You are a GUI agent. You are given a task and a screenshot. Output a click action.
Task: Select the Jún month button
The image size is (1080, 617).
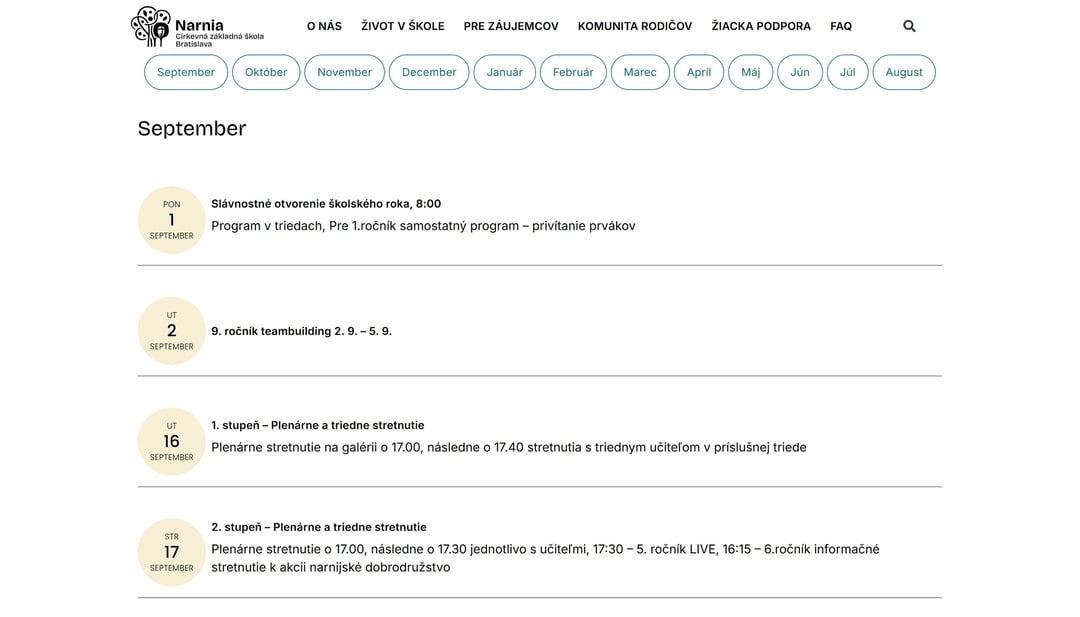[800, 72]
